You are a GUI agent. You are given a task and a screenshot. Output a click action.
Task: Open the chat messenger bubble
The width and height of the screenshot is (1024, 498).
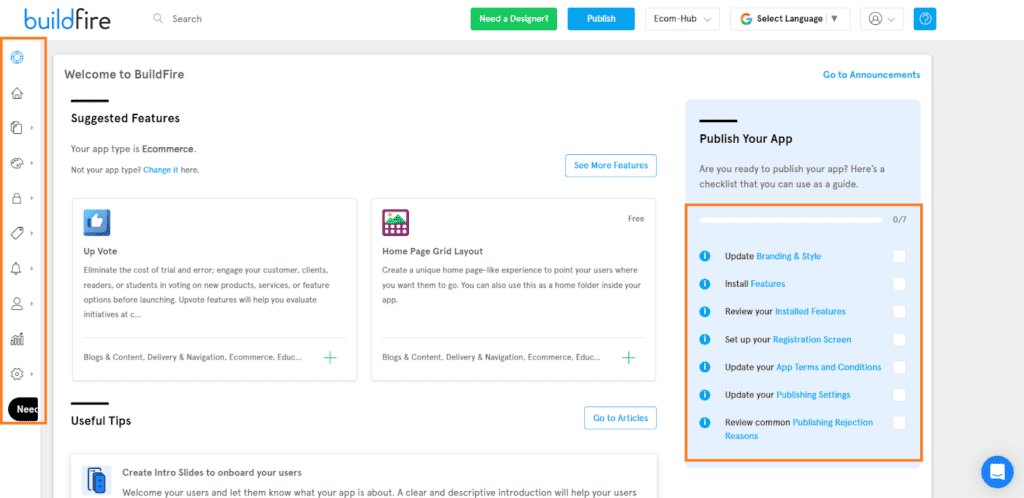pos(997,471)
